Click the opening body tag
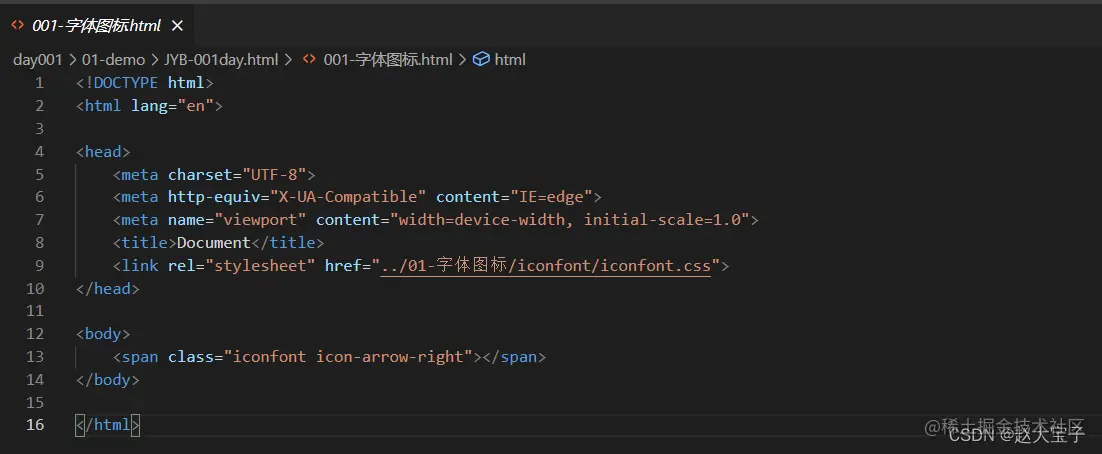The height and width of the screenshot is (454, 1102). tap(103, 334)
